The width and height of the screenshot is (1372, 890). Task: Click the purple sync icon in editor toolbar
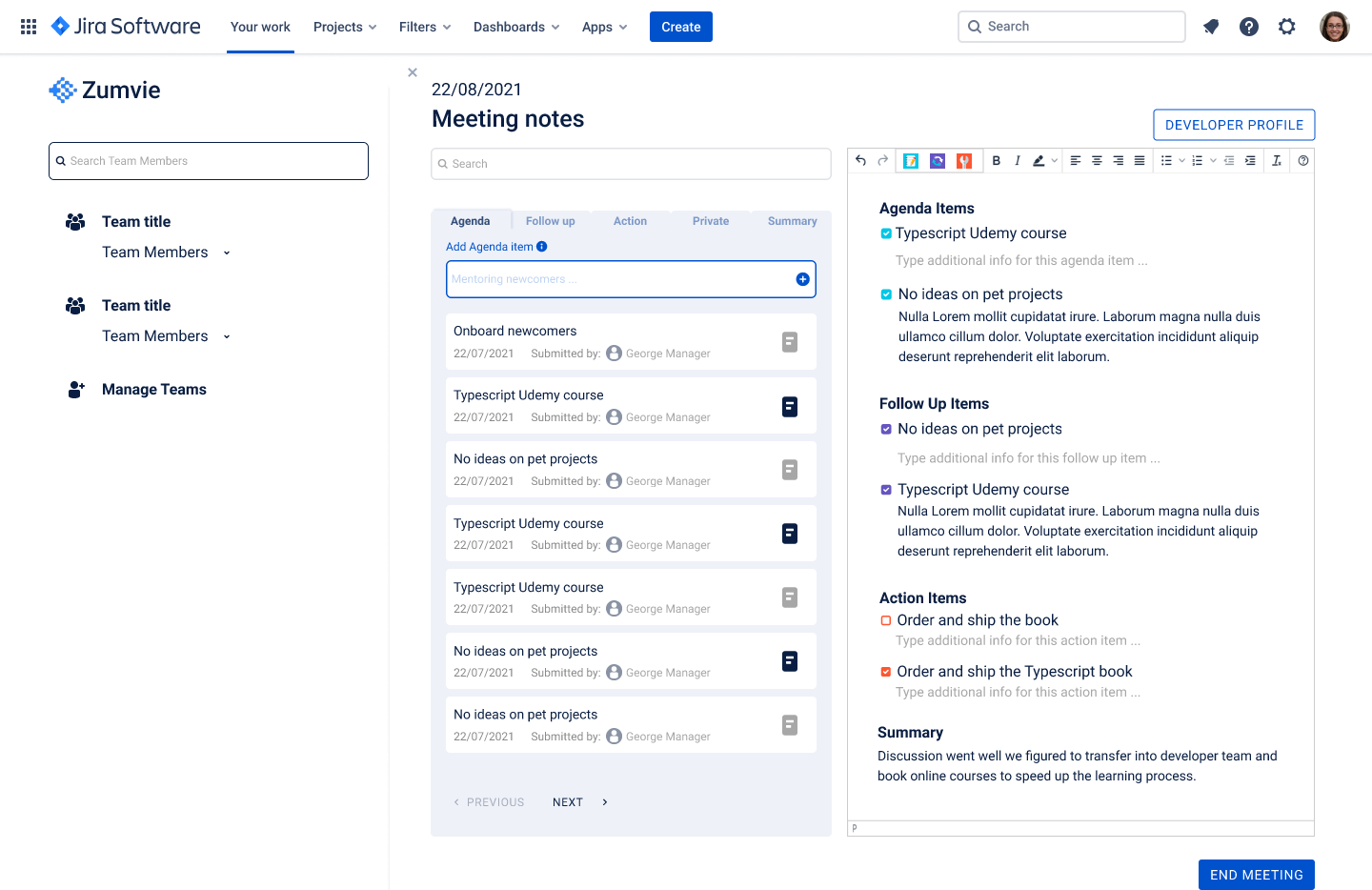tap(938, 161)
